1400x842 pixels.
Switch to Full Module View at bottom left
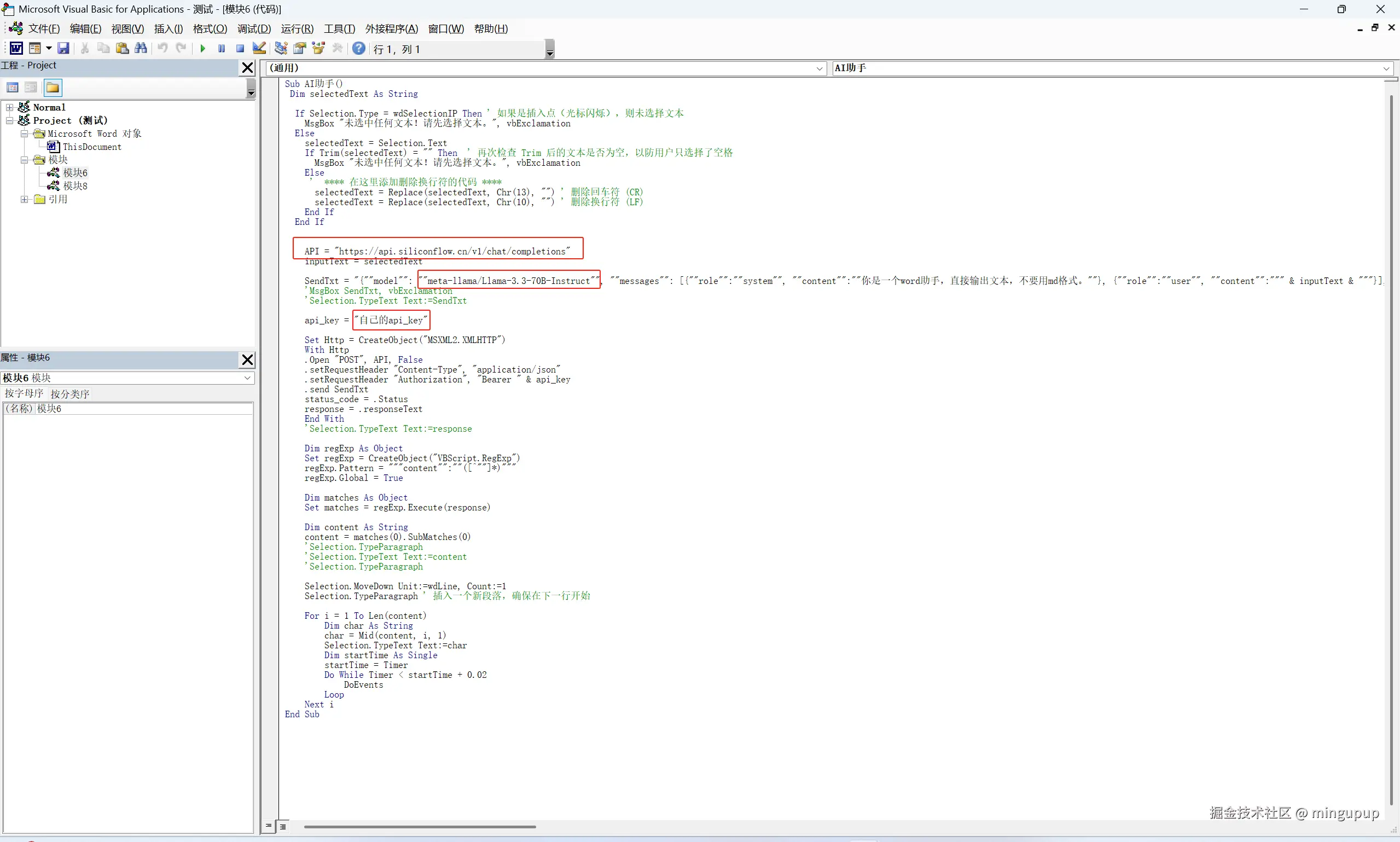click(282, 827)
